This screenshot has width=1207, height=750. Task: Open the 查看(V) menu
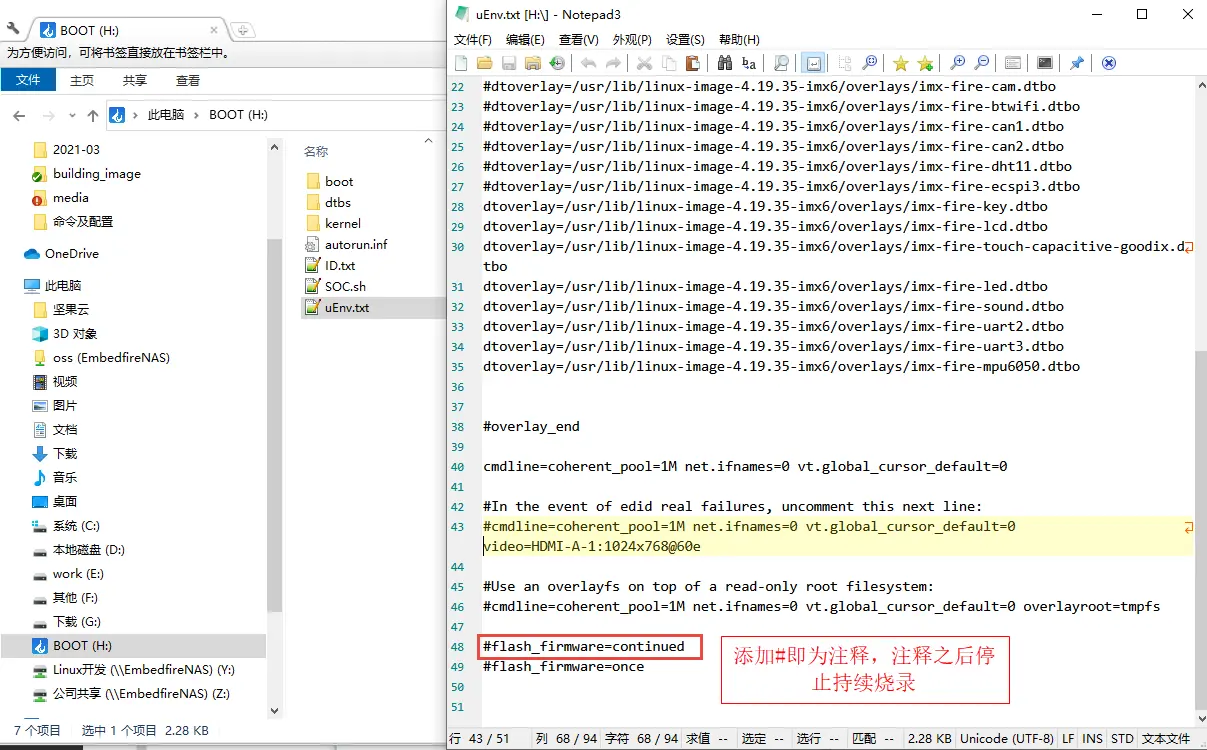click(x=578, y=40)
